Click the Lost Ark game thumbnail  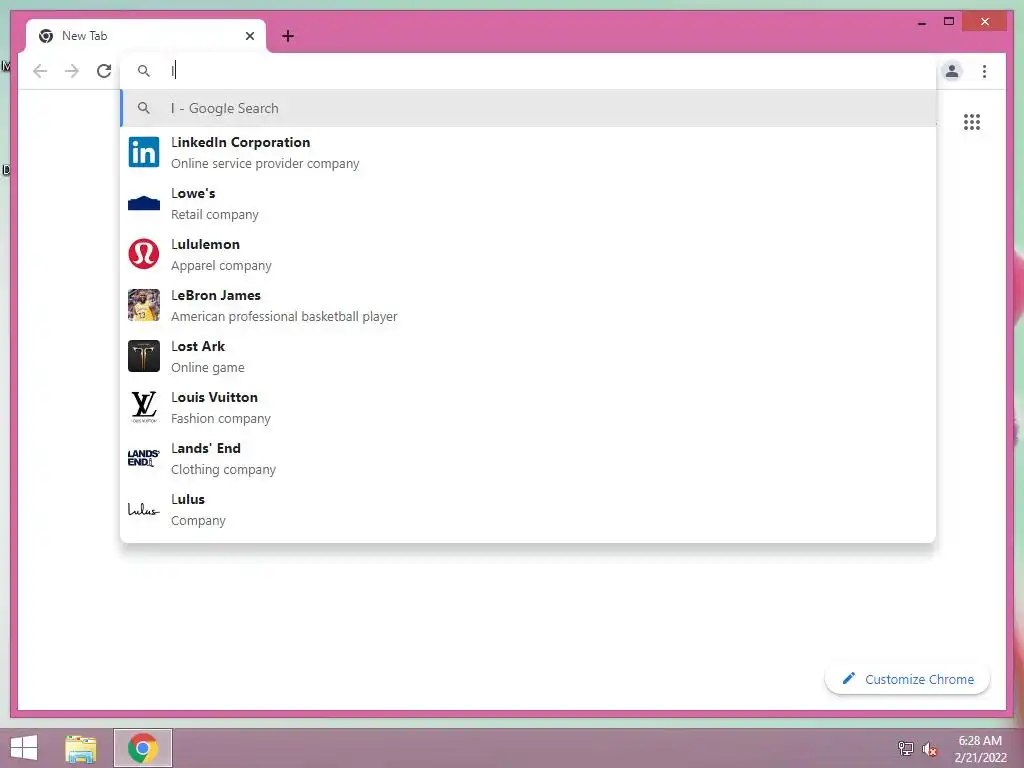click(144, 356)
